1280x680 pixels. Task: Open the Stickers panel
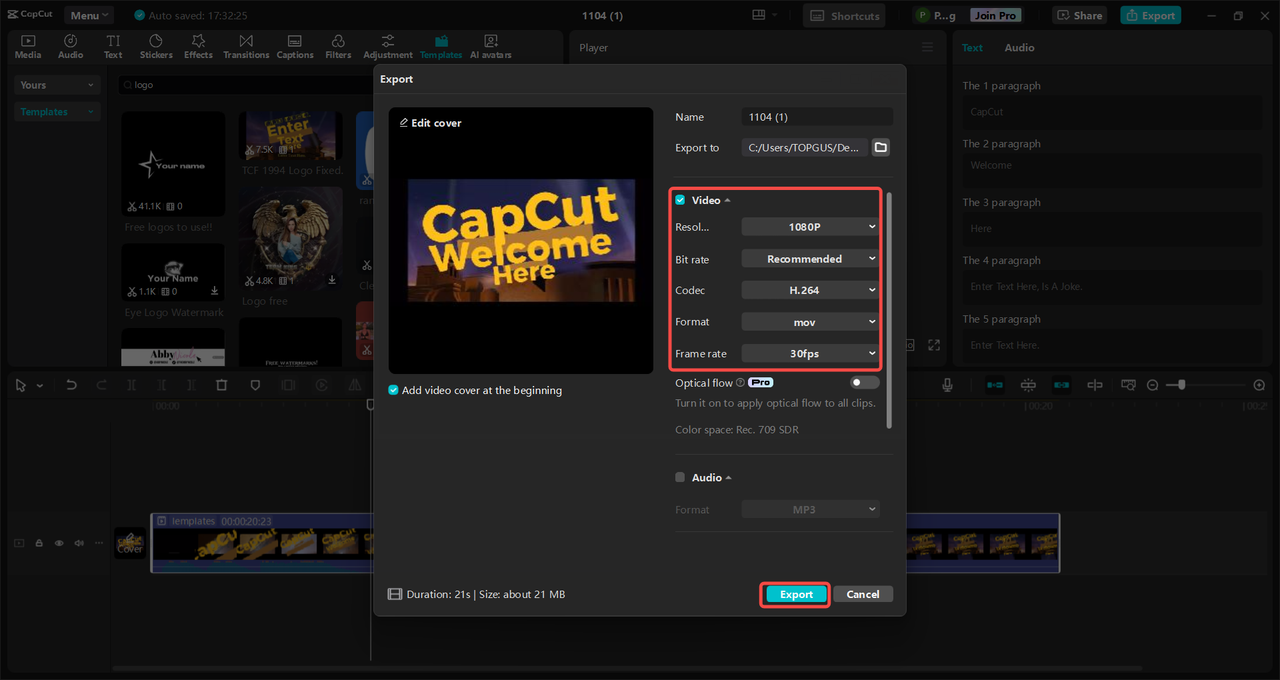pyautogui.click(x=156, y=46)
